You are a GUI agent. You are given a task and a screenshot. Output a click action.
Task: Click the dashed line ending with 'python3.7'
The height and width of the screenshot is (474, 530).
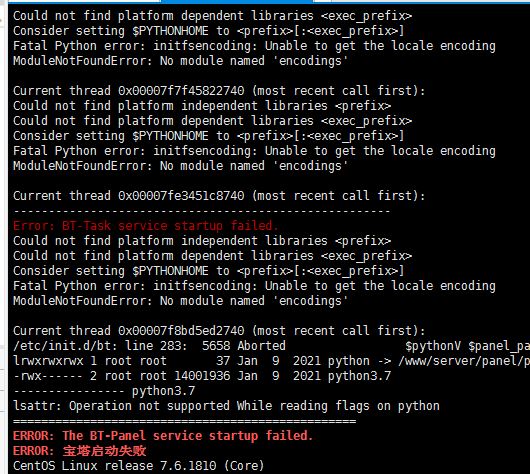tap(104, 391)
